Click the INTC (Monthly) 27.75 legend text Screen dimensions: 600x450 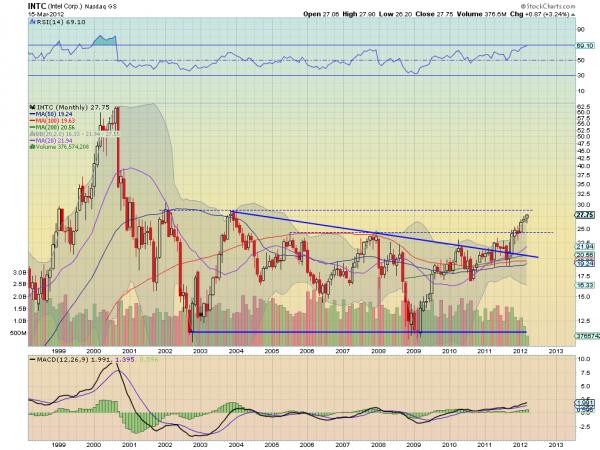pyautogui.click(x=73, y=108)
